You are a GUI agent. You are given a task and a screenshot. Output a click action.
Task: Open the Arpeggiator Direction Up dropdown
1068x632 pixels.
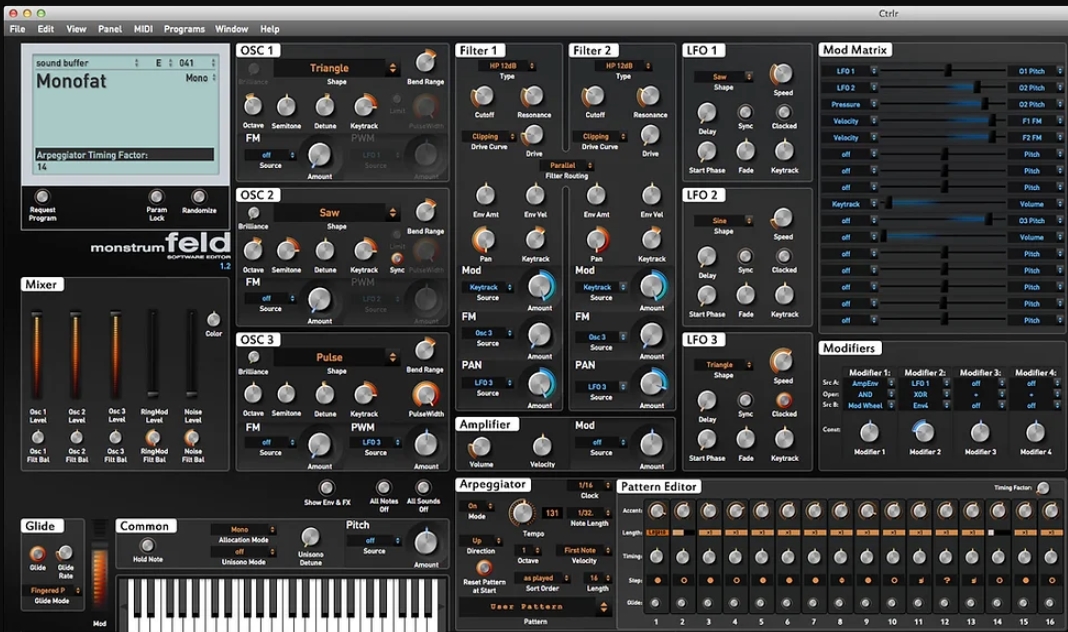point(482,541)
